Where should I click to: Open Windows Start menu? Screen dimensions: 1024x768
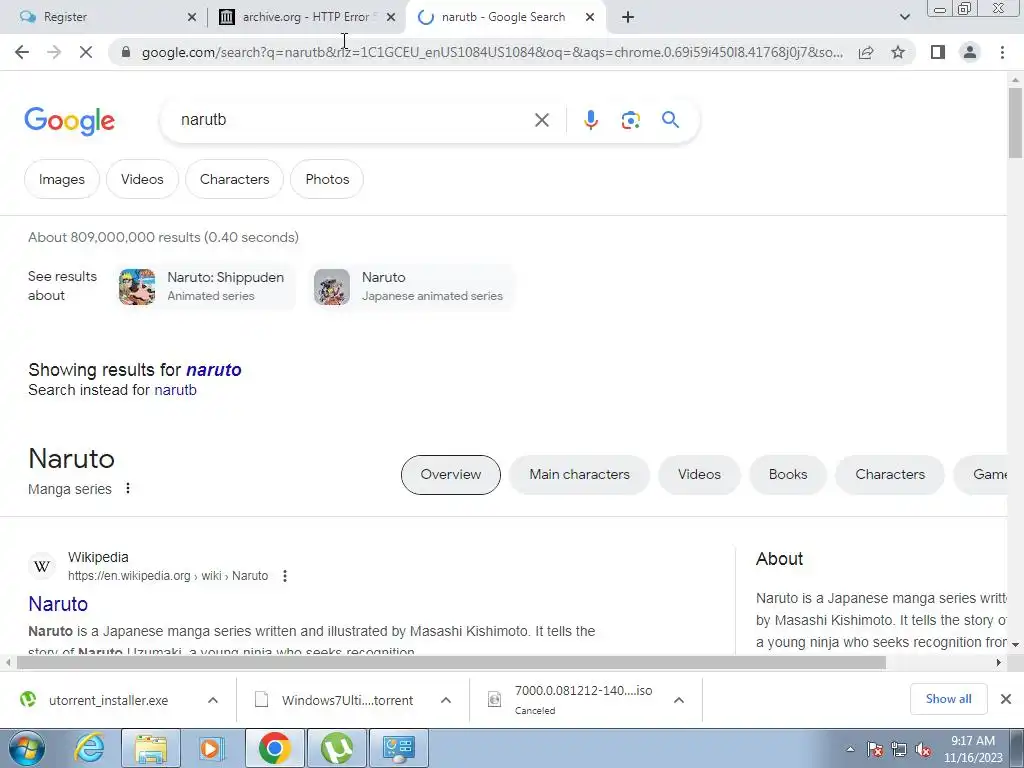tap(26, 748)
